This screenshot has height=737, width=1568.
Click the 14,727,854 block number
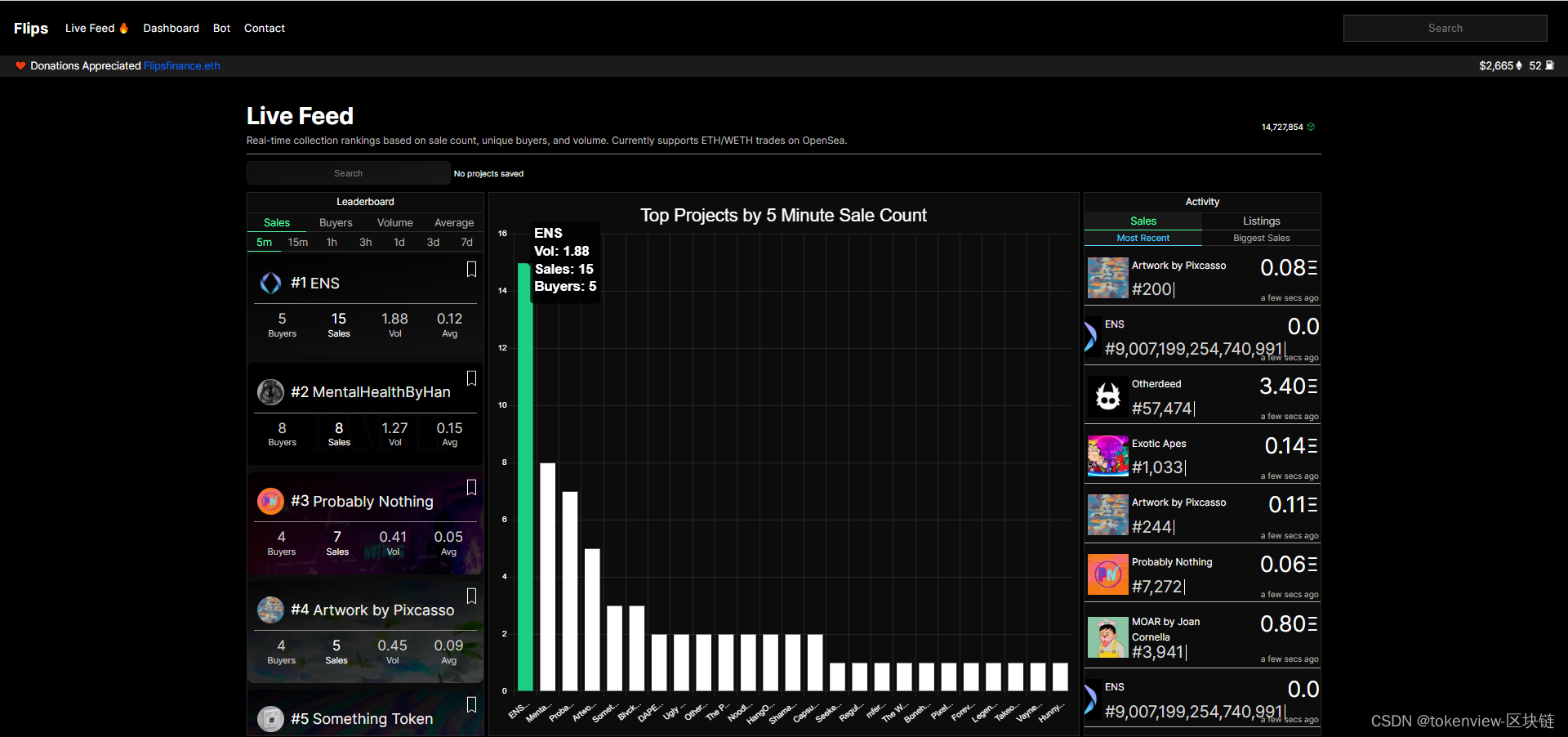point(1282,127)
